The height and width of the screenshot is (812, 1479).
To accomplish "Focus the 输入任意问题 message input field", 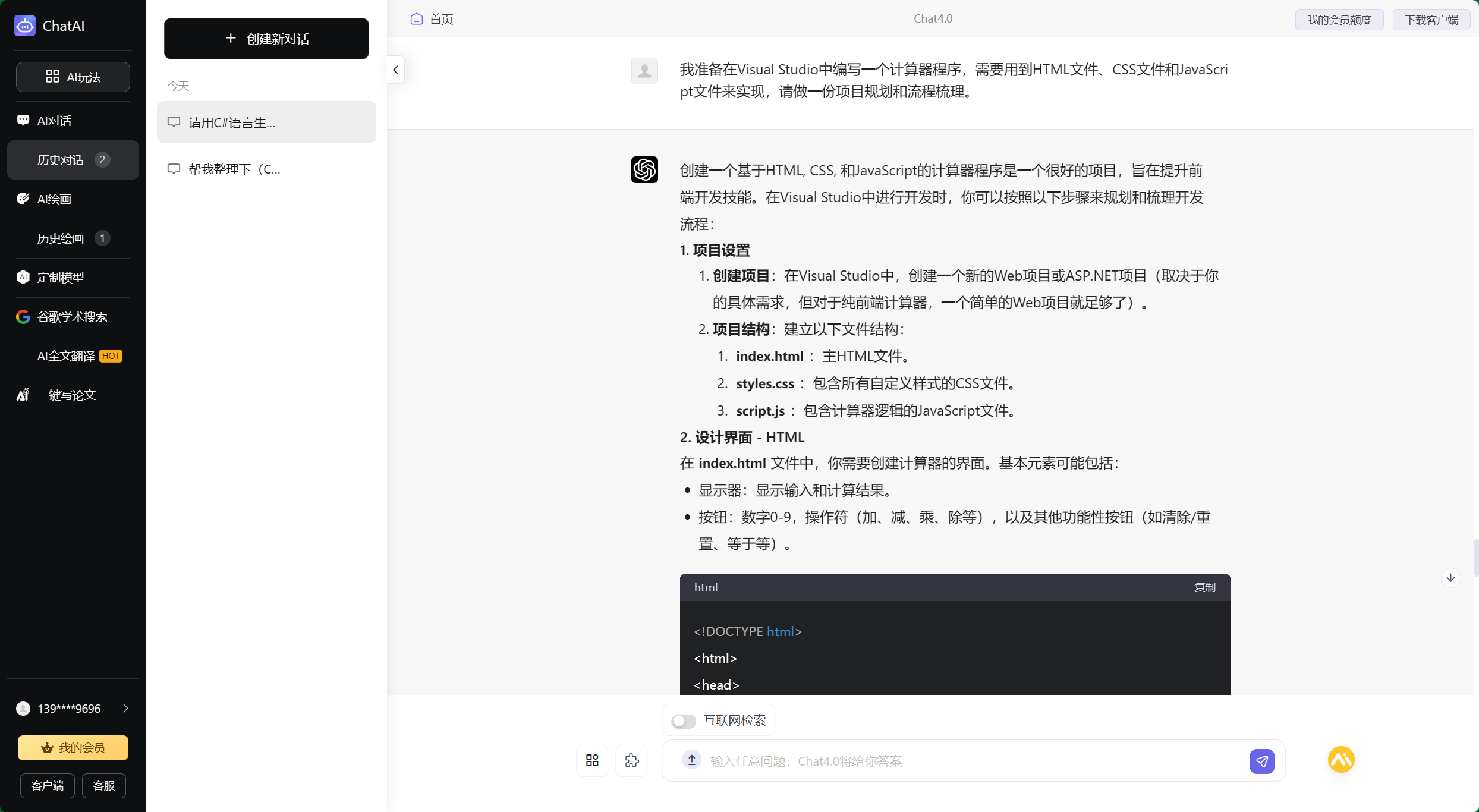I will 974,761.
